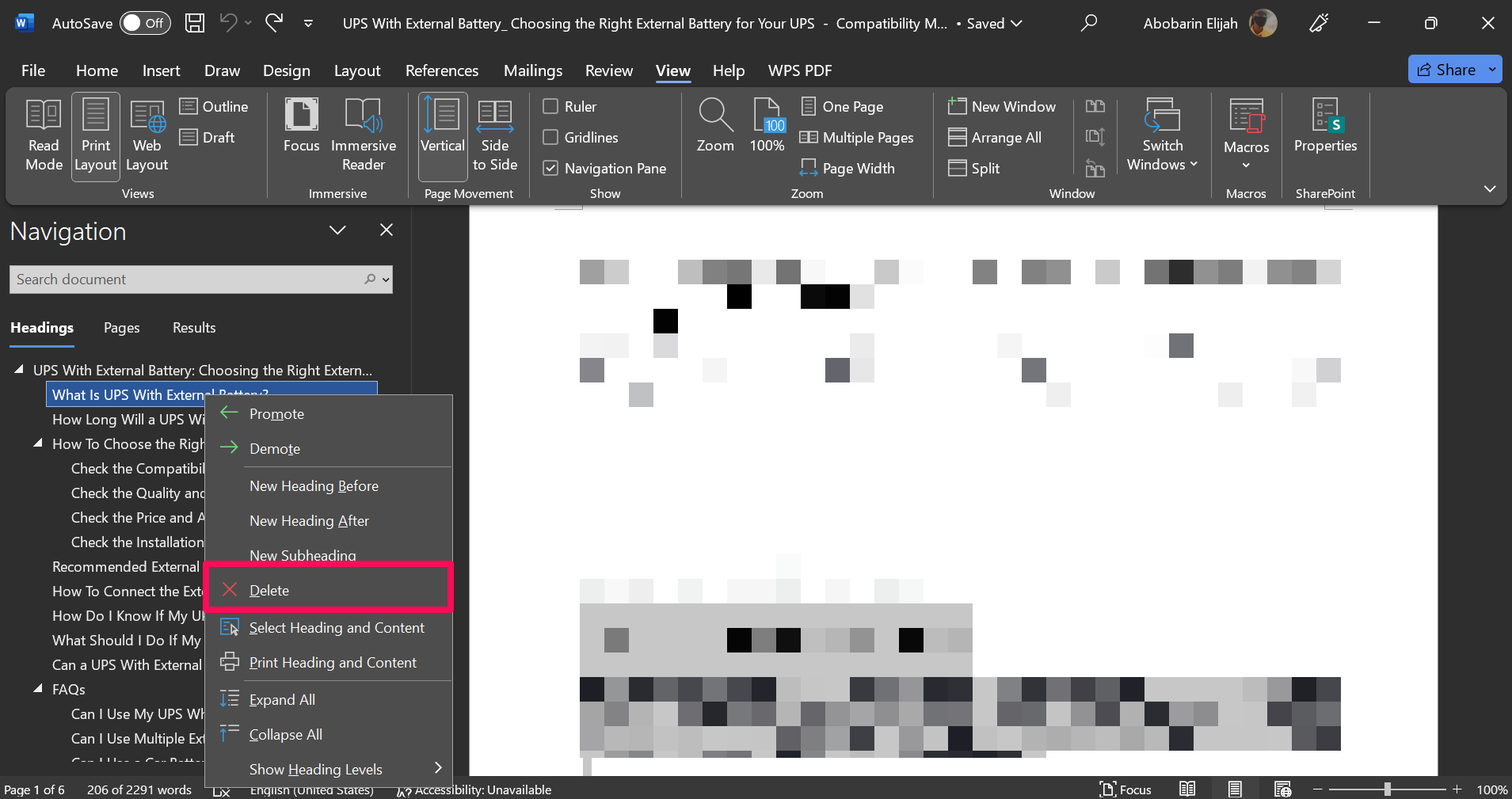This screenshot has height=799, width=1512.
Task: Fit document to Page Width
Action: click(x=847, y=168)
